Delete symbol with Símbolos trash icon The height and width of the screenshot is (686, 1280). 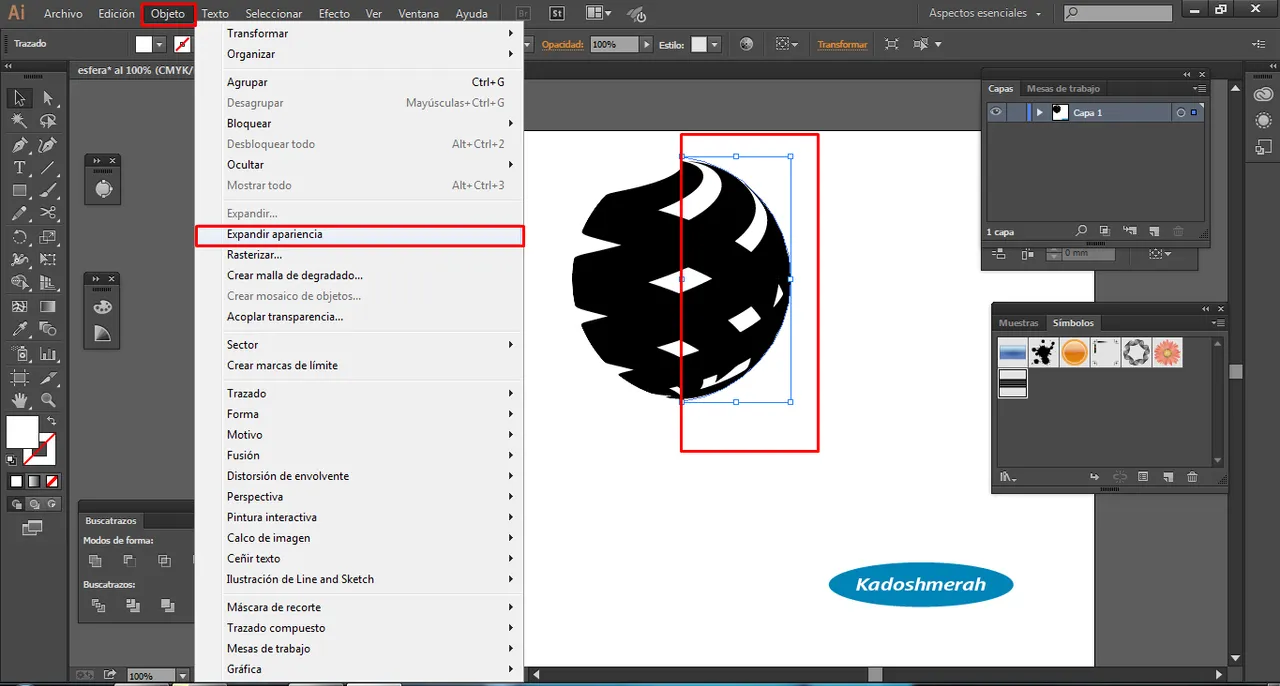point(1192,477)
